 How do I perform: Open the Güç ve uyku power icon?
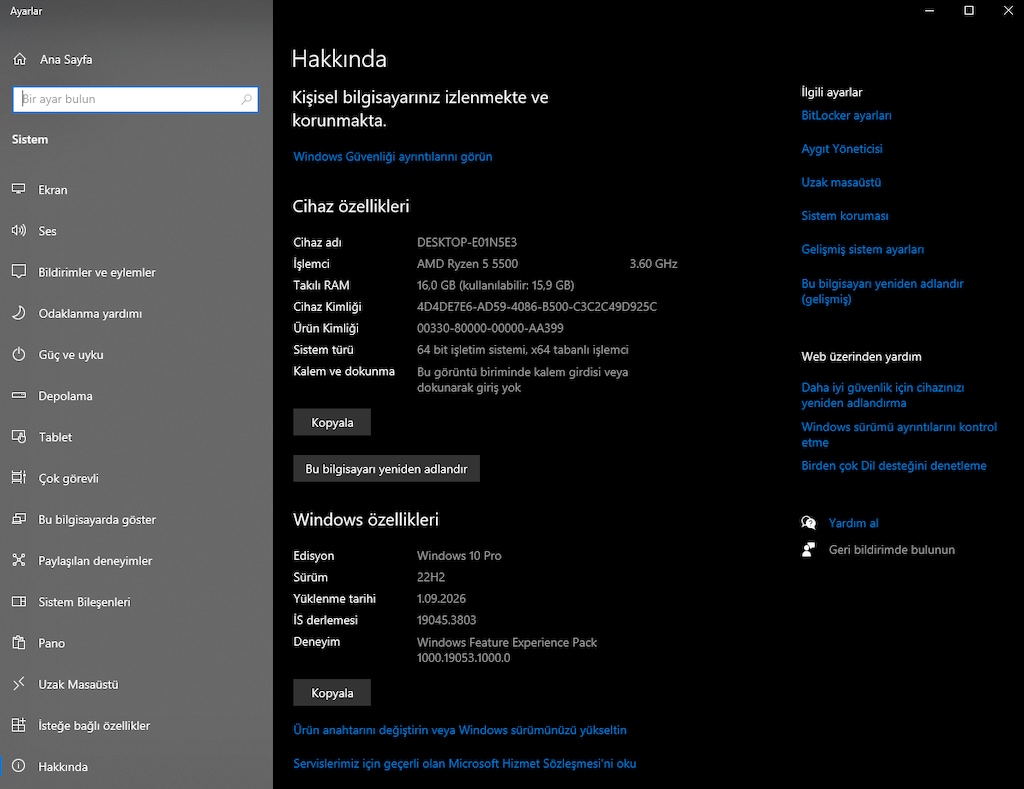19,354
